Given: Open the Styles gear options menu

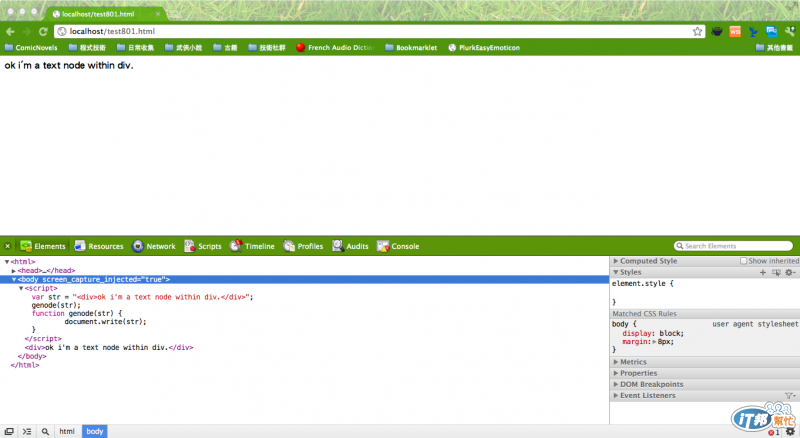Looking at the screenshot, I should coord(790,273).
